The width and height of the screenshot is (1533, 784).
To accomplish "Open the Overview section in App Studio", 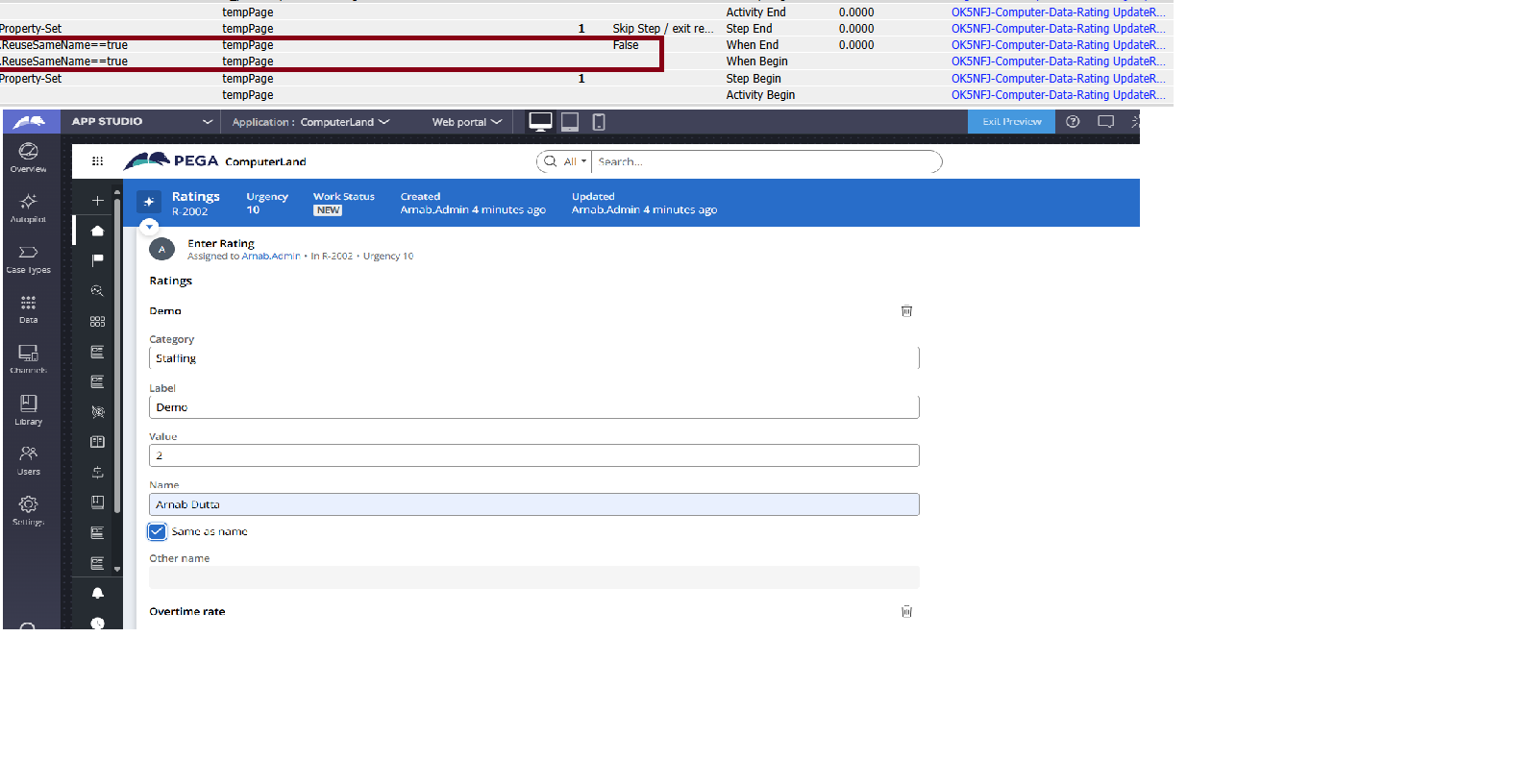I will pos(29,158).
